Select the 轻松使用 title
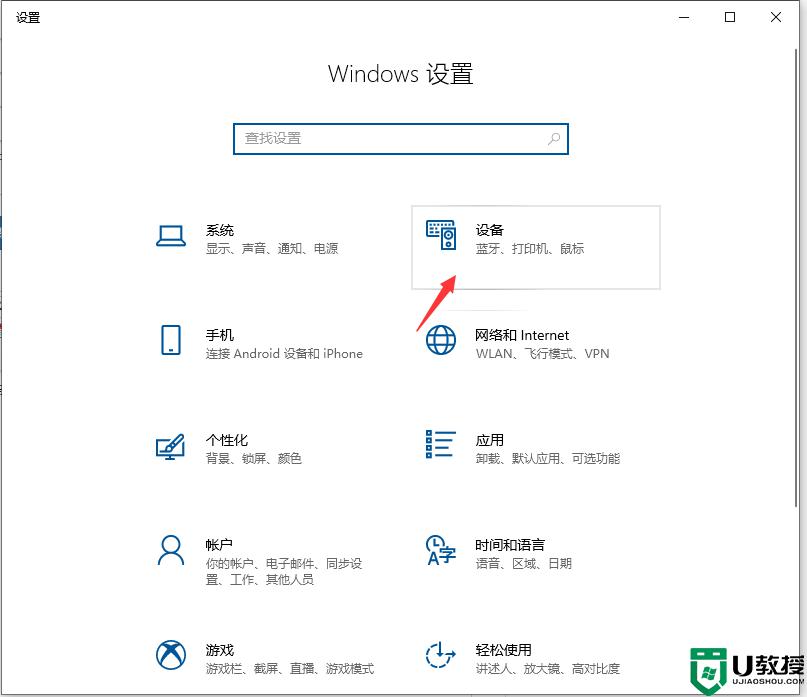The image size is (807, 697). tap(503, 650)
